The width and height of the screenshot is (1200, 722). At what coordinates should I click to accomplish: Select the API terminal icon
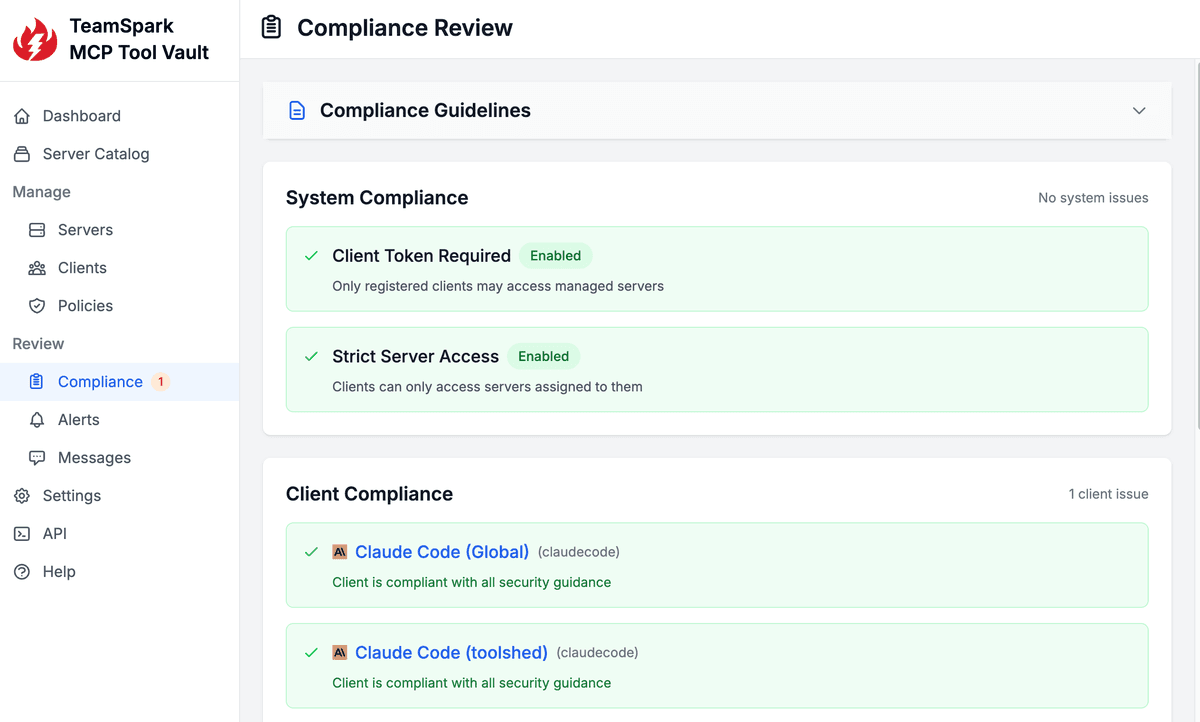point(21,533)
